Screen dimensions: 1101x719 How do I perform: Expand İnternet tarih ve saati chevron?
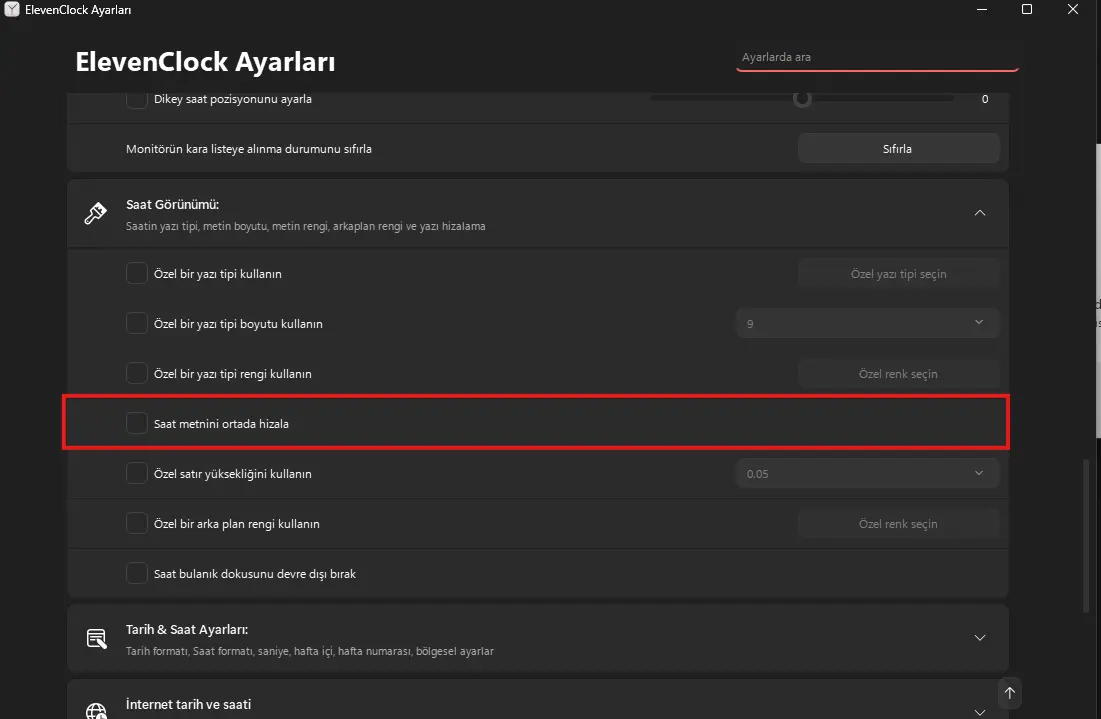click(x=980, y=712)
